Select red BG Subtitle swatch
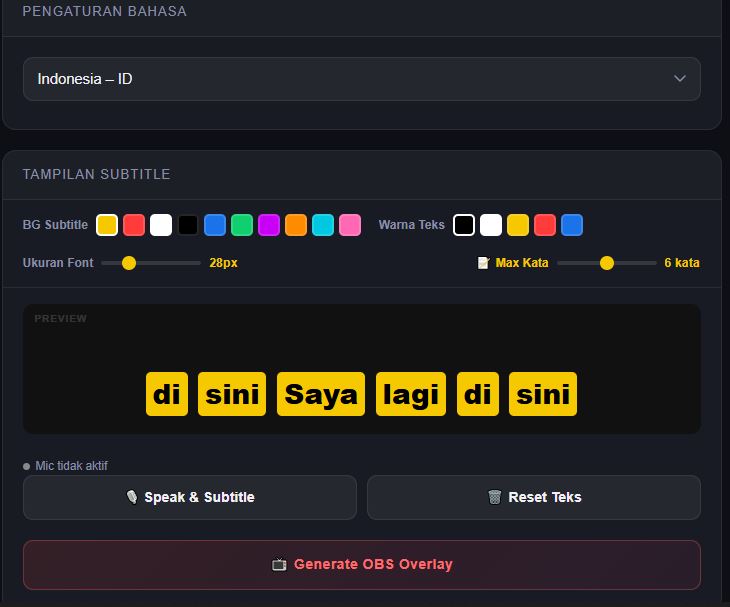730x607 pixels. (x=134, y=225)
